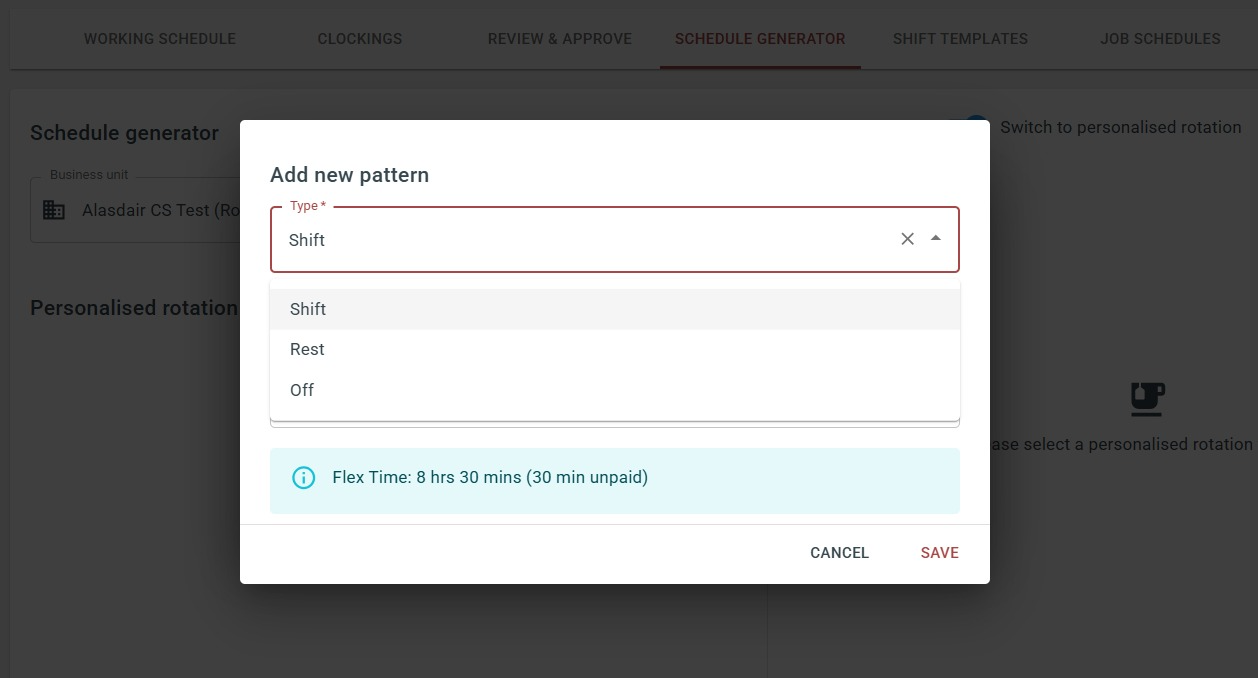This screenshot has width=1258, height=678.
Task: Collapse the Type dropdown with the arrow
Action: tap(935, 239)
